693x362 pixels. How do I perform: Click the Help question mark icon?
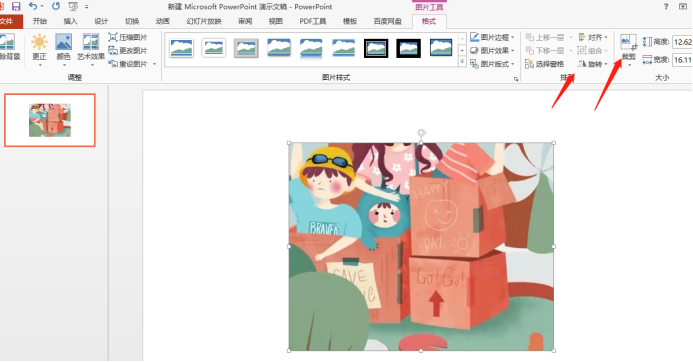click(x=666, y=6)
